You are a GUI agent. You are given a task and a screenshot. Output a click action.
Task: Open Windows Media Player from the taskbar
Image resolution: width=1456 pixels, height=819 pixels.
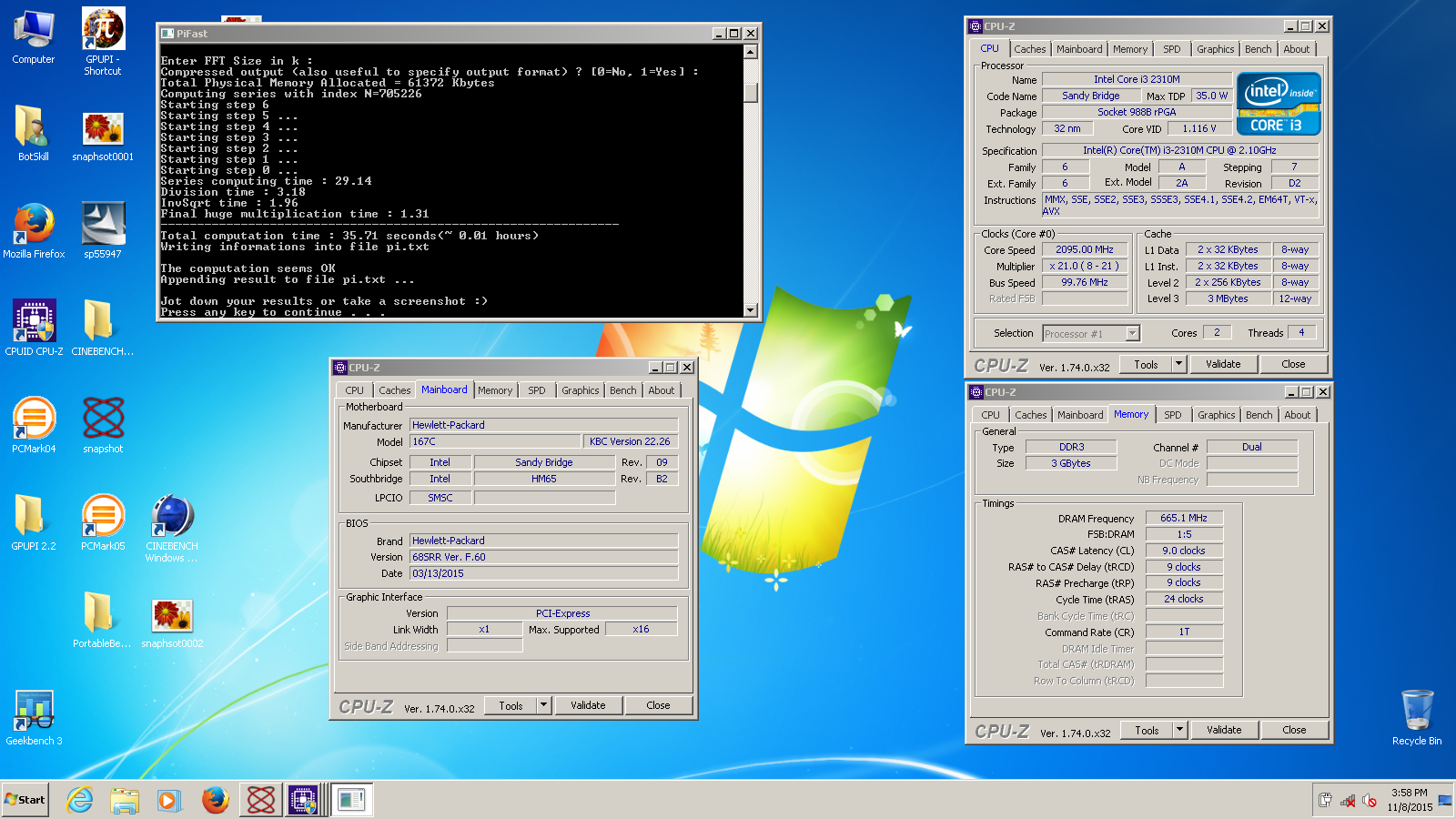[169, 800]
